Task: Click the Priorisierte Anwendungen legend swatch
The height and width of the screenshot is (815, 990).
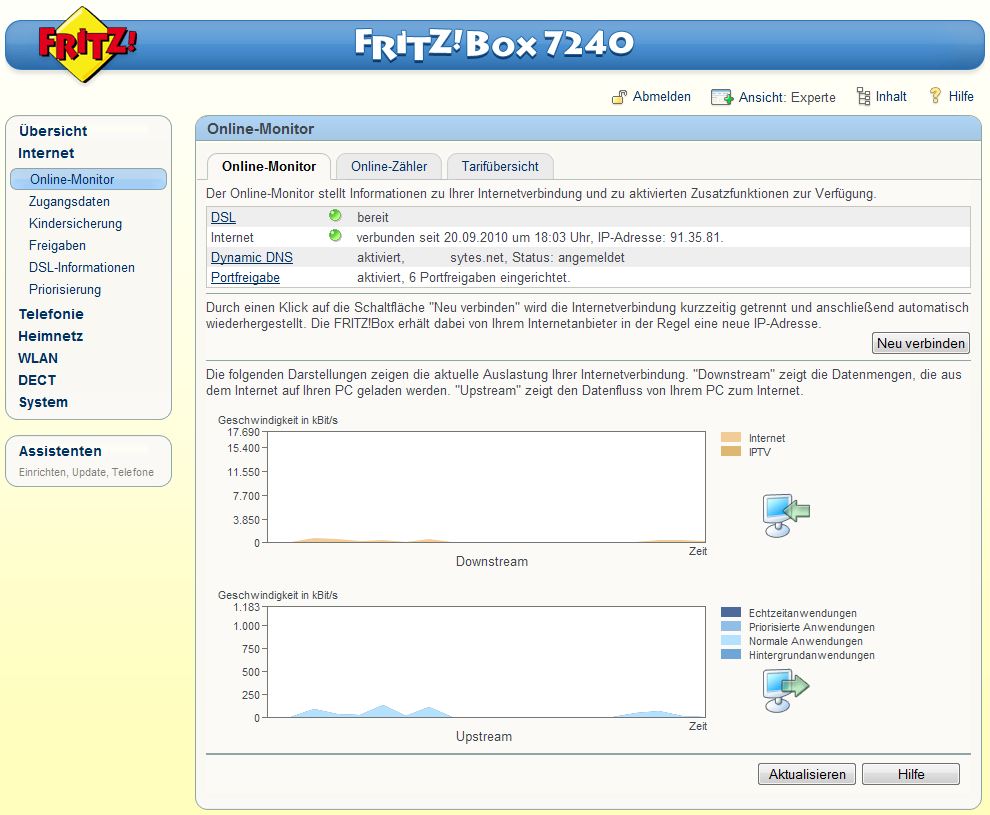Action: (731, 626)
